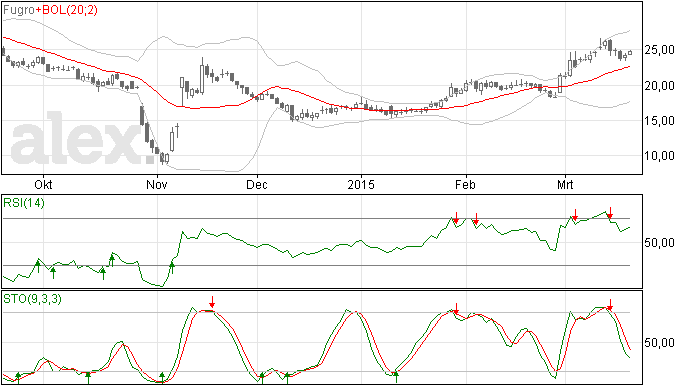Click the Mrt month label
This screenshot has height=387, width=690.
pyautogui.click(x=565, y=184)
